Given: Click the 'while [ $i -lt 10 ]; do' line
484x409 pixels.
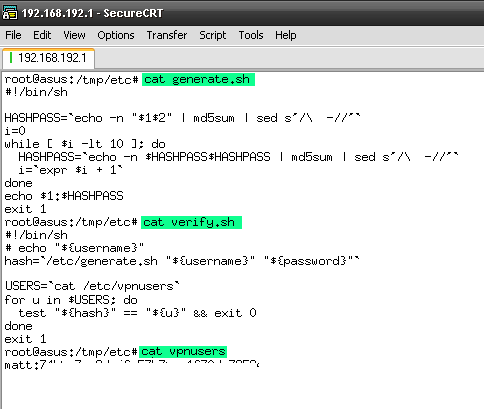Looking at the screenshot, I should [85, 144].
